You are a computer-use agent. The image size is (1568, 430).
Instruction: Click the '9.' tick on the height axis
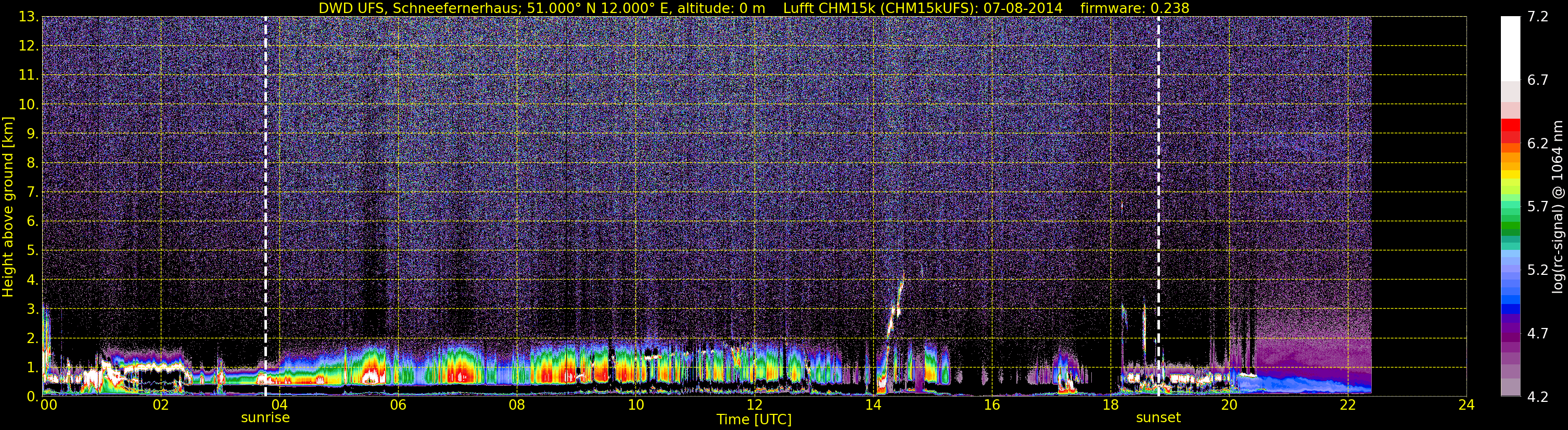(32, 134)
